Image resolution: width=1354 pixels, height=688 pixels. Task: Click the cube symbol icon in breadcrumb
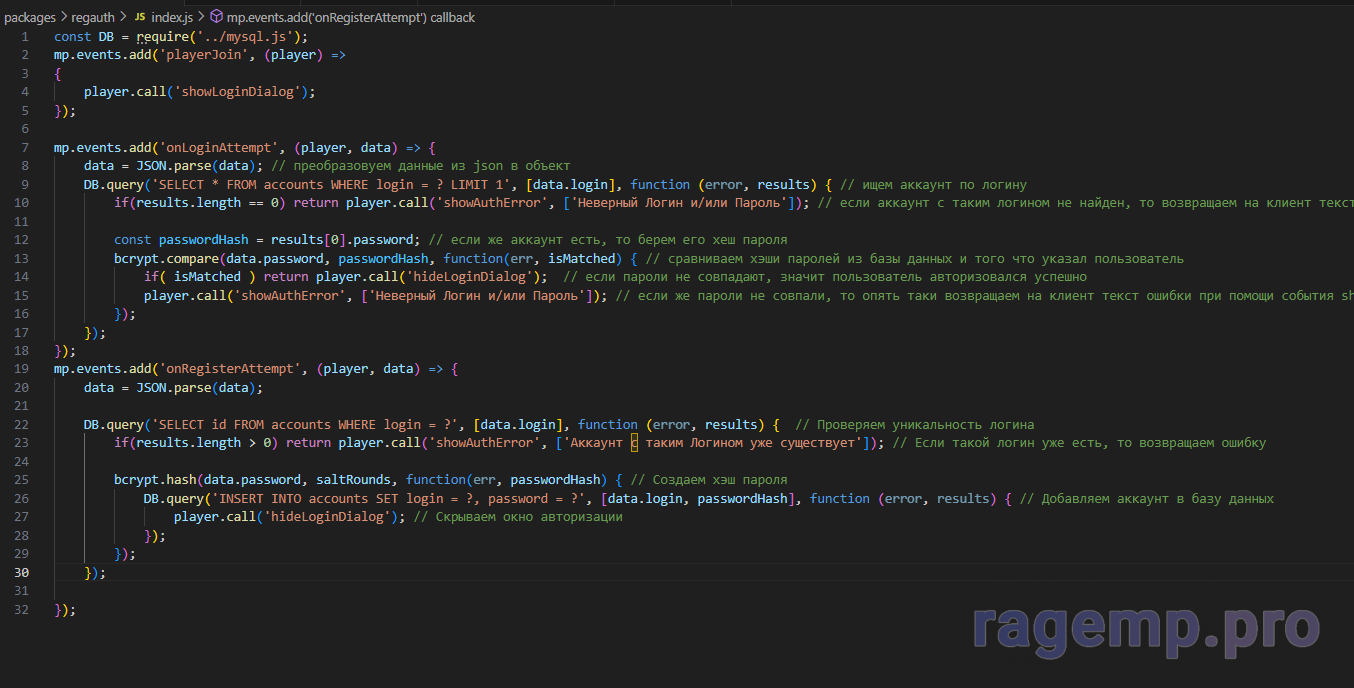pyautogui.click(x=216, y=17)
